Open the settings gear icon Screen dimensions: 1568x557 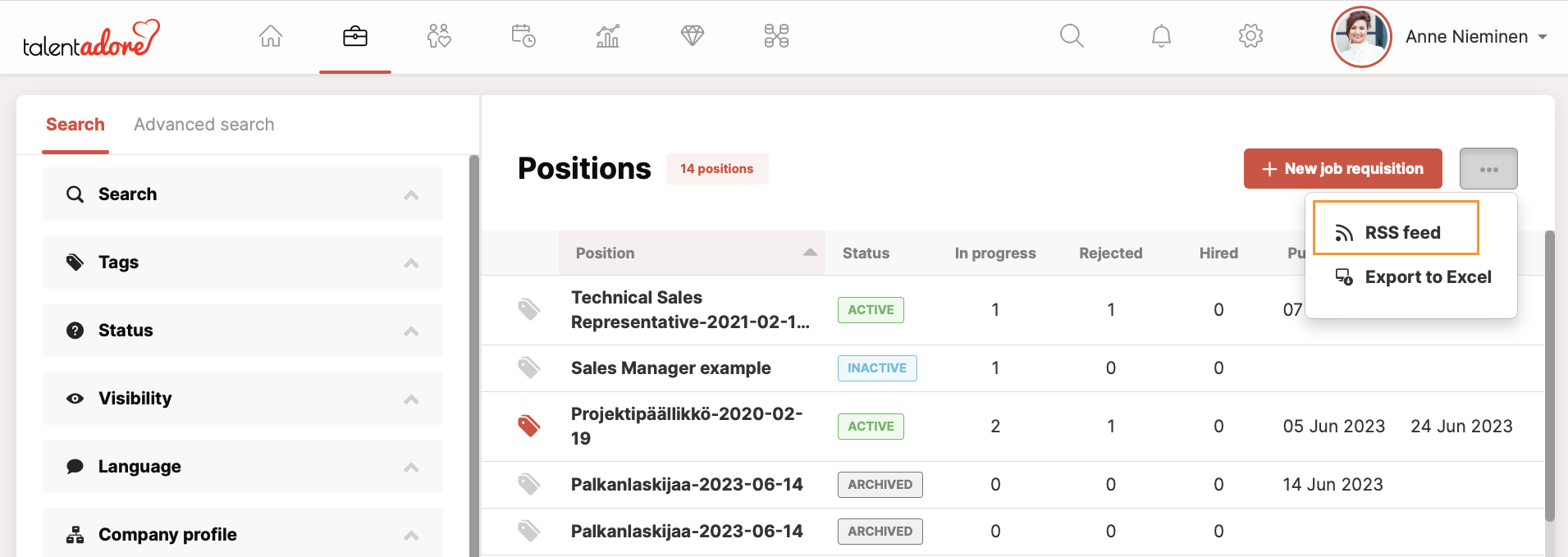click(x=1250, y=36)
